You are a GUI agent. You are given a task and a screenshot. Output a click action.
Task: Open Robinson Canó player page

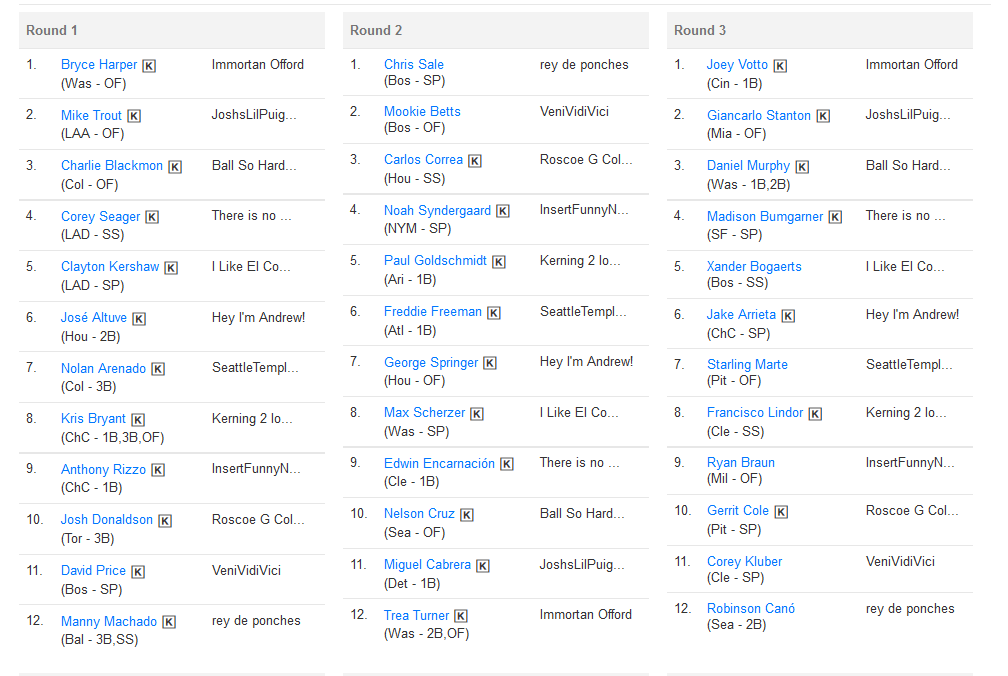coord(751,608)
